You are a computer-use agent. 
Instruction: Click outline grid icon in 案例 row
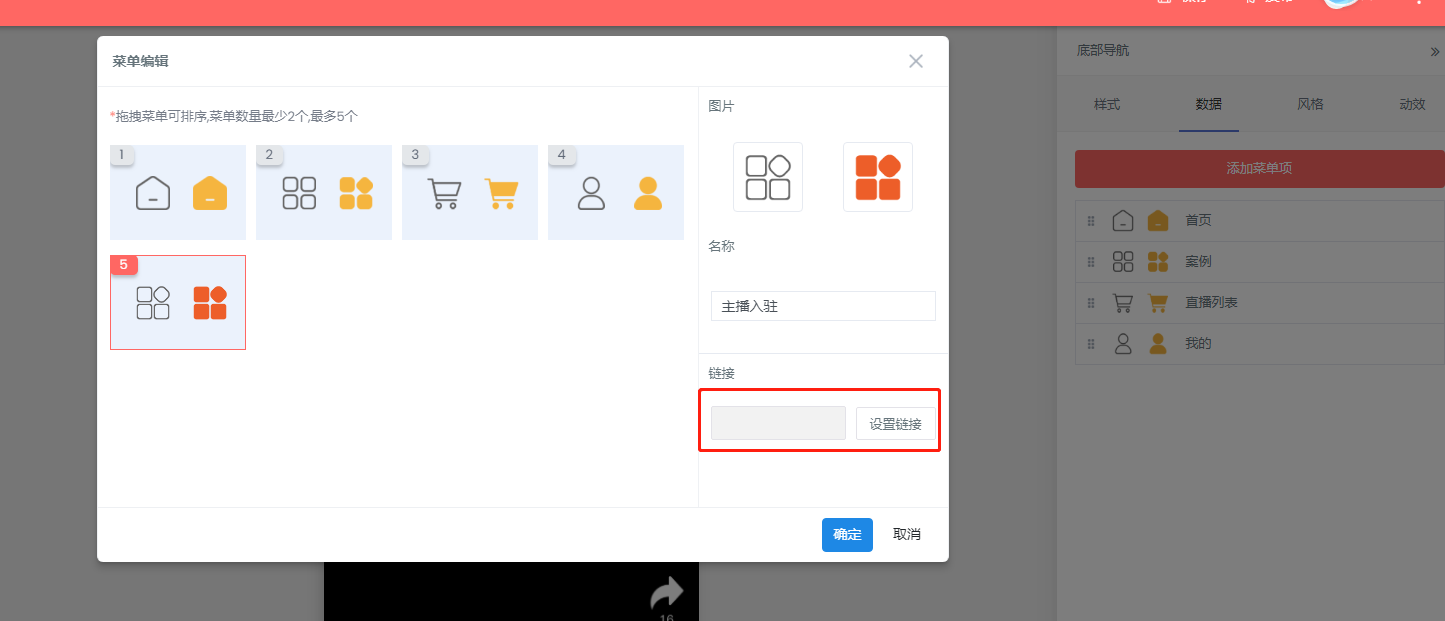pos(1123,262)
